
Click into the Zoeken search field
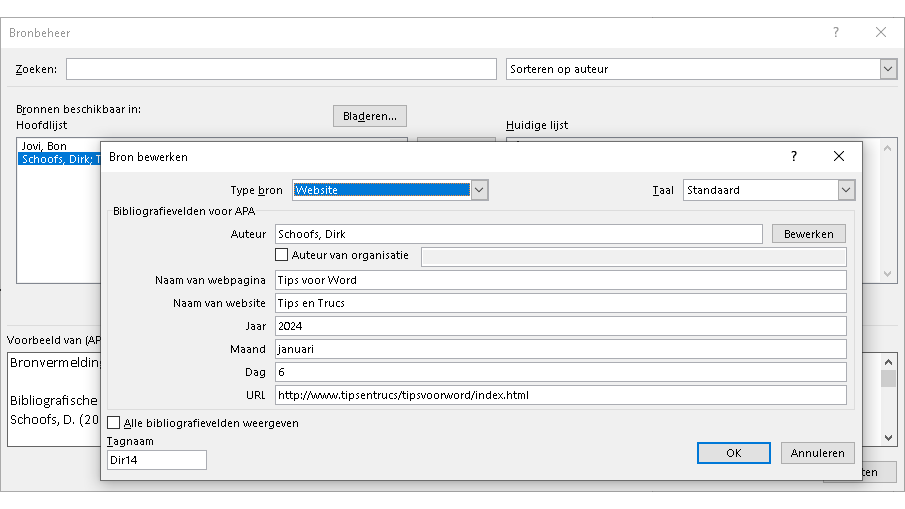[x=281, y=69]
